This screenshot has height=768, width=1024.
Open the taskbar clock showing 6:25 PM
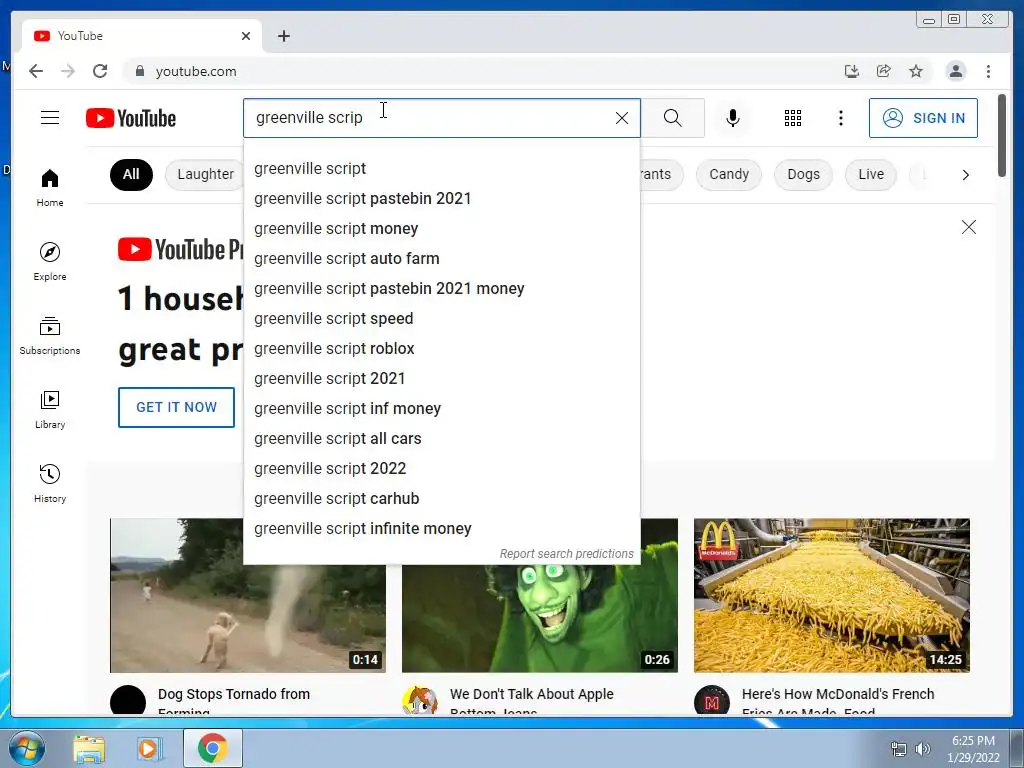pos(973,748)
